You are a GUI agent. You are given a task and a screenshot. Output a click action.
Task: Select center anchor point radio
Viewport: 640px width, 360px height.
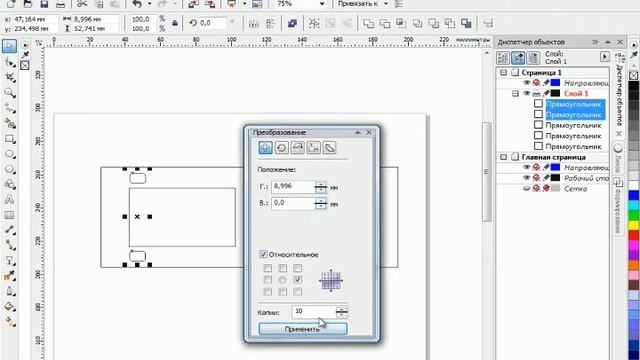click(x=282, y=280)
